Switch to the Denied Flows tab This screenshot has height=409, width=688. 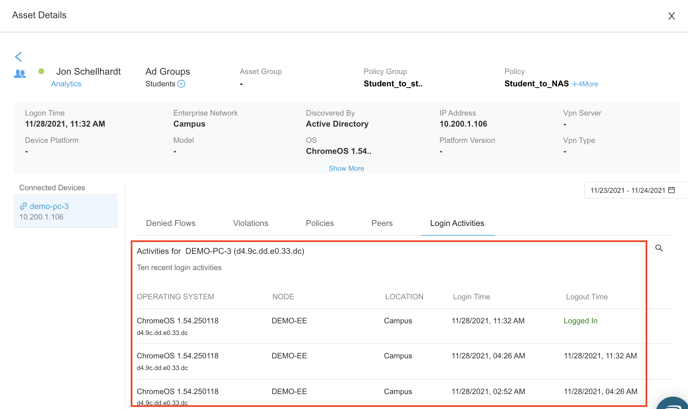[171, 223]
